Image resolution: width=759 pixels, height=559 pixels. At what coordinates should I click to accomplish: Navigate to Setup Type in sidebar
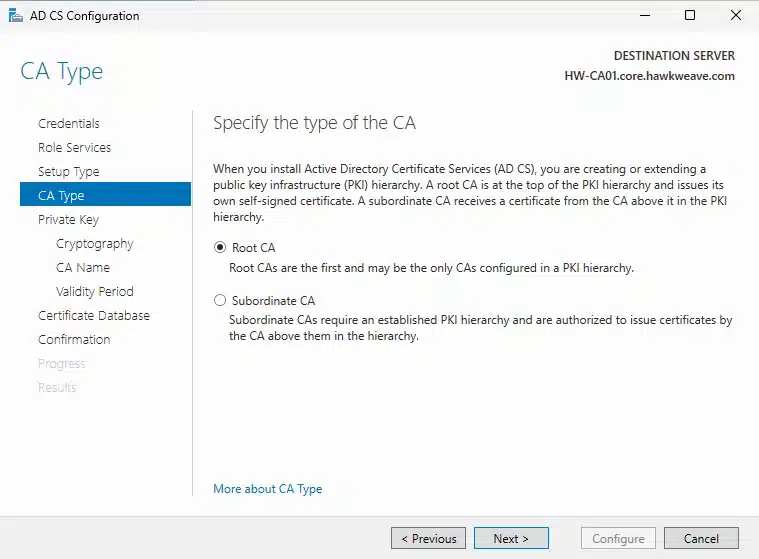69,172
